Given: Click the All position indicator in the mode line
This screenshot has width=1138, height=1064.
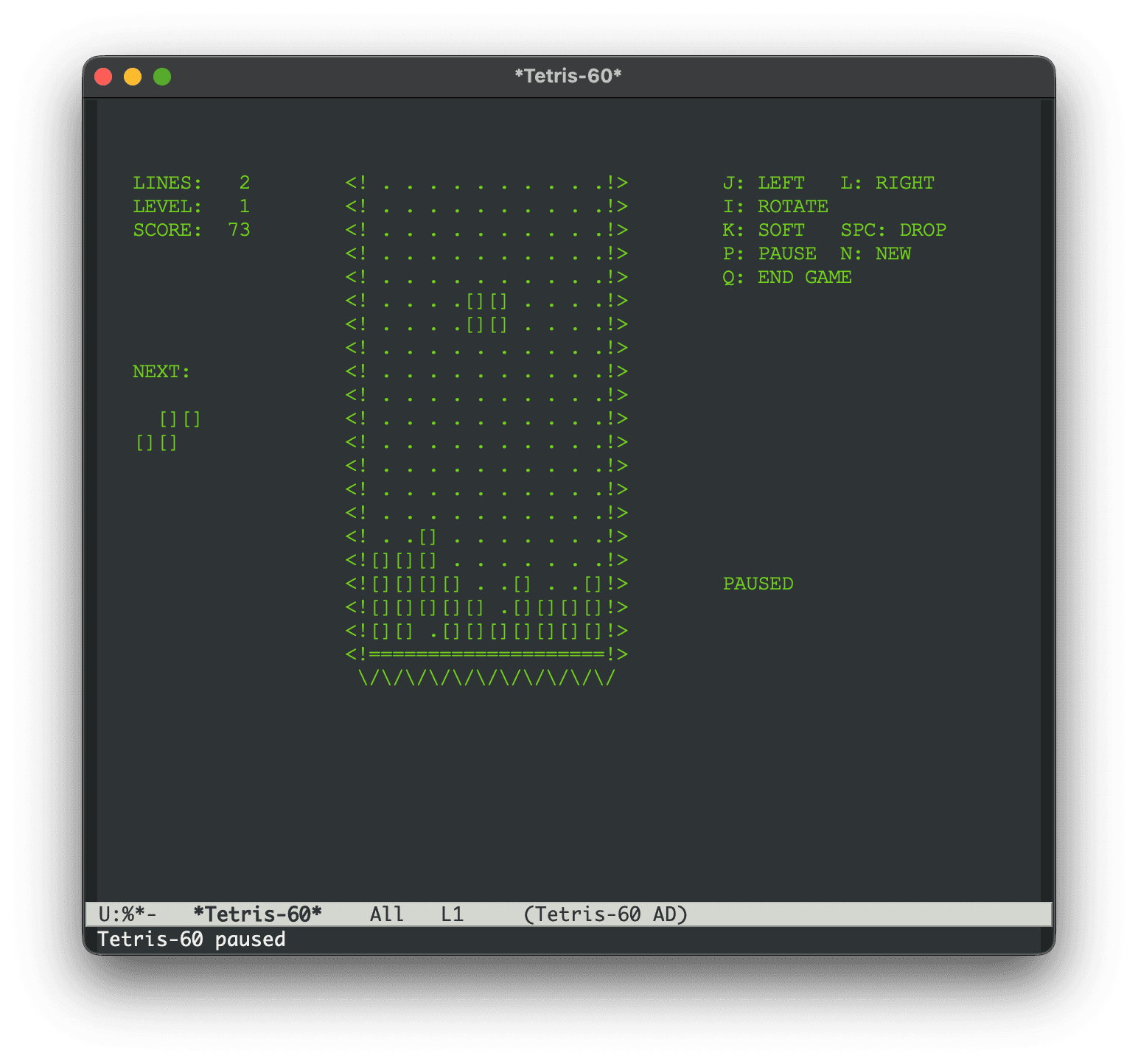Looking at the screenshot, I should [387, 914].
